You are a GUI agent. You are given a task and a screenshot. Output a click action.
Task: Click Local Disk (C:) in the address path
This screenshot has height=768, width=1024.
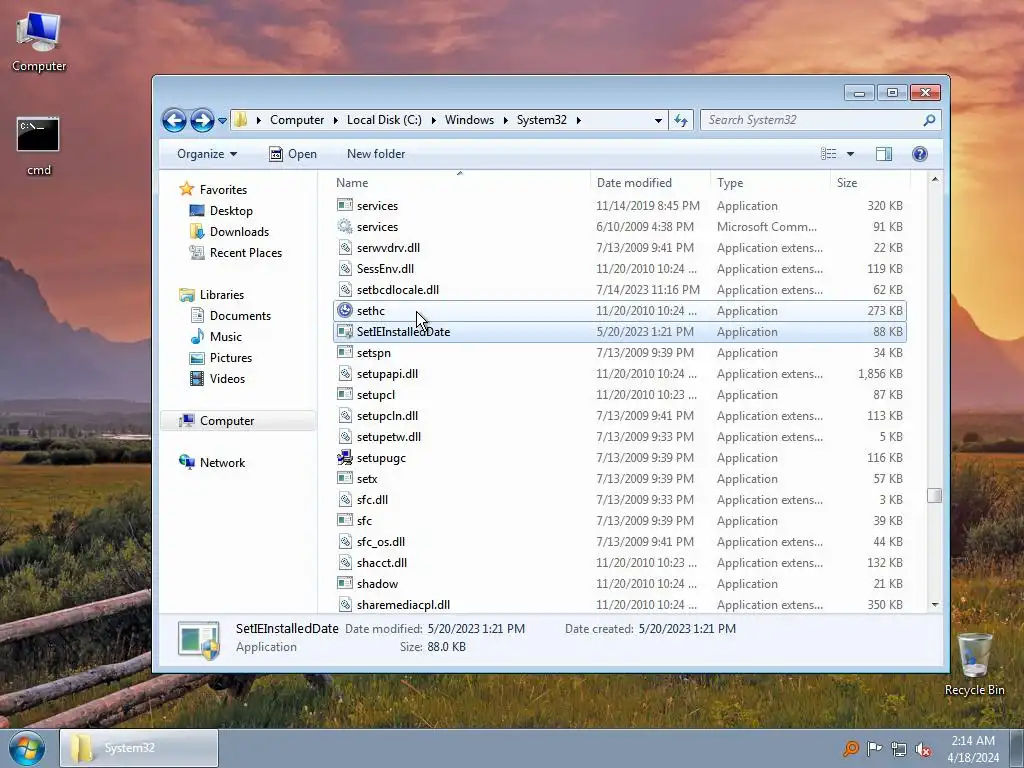384,120
